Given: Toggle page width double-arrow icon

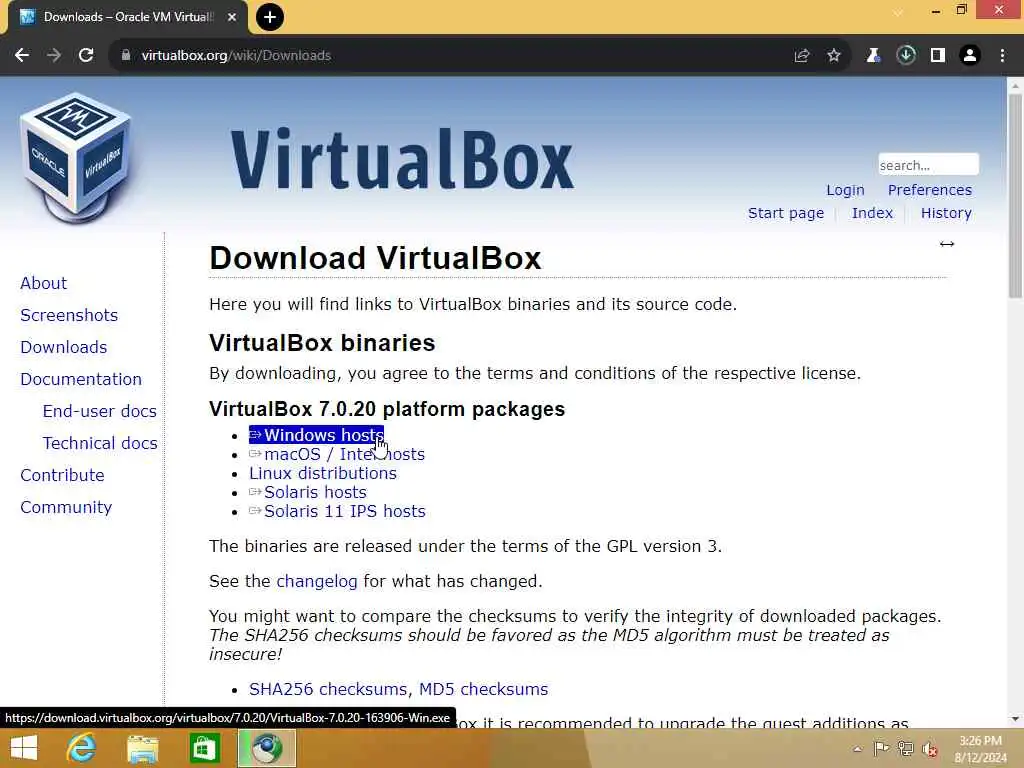Looking at the screenshot, I should coord(947,244).
